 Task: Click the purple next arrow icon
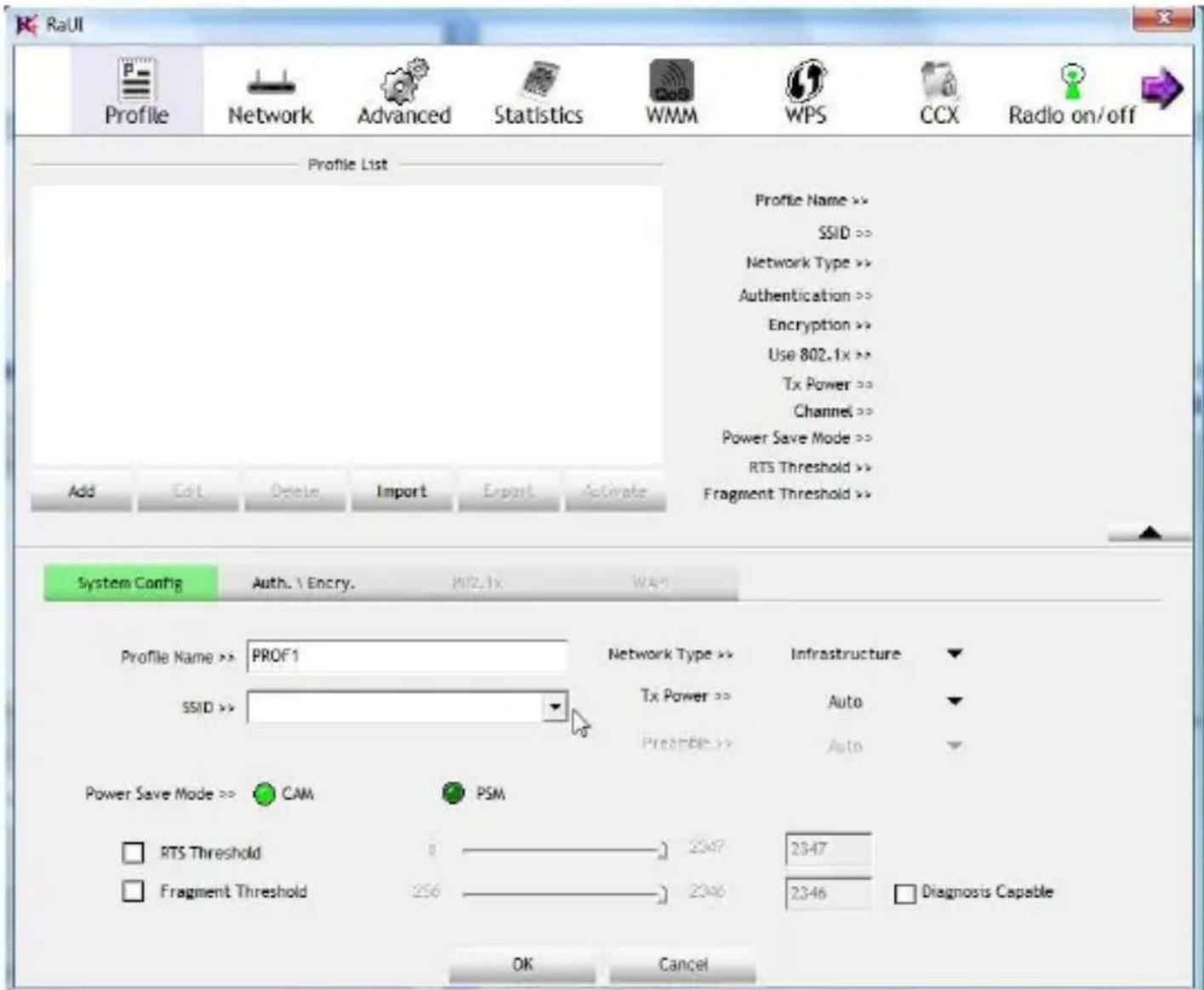(1161, 88)
